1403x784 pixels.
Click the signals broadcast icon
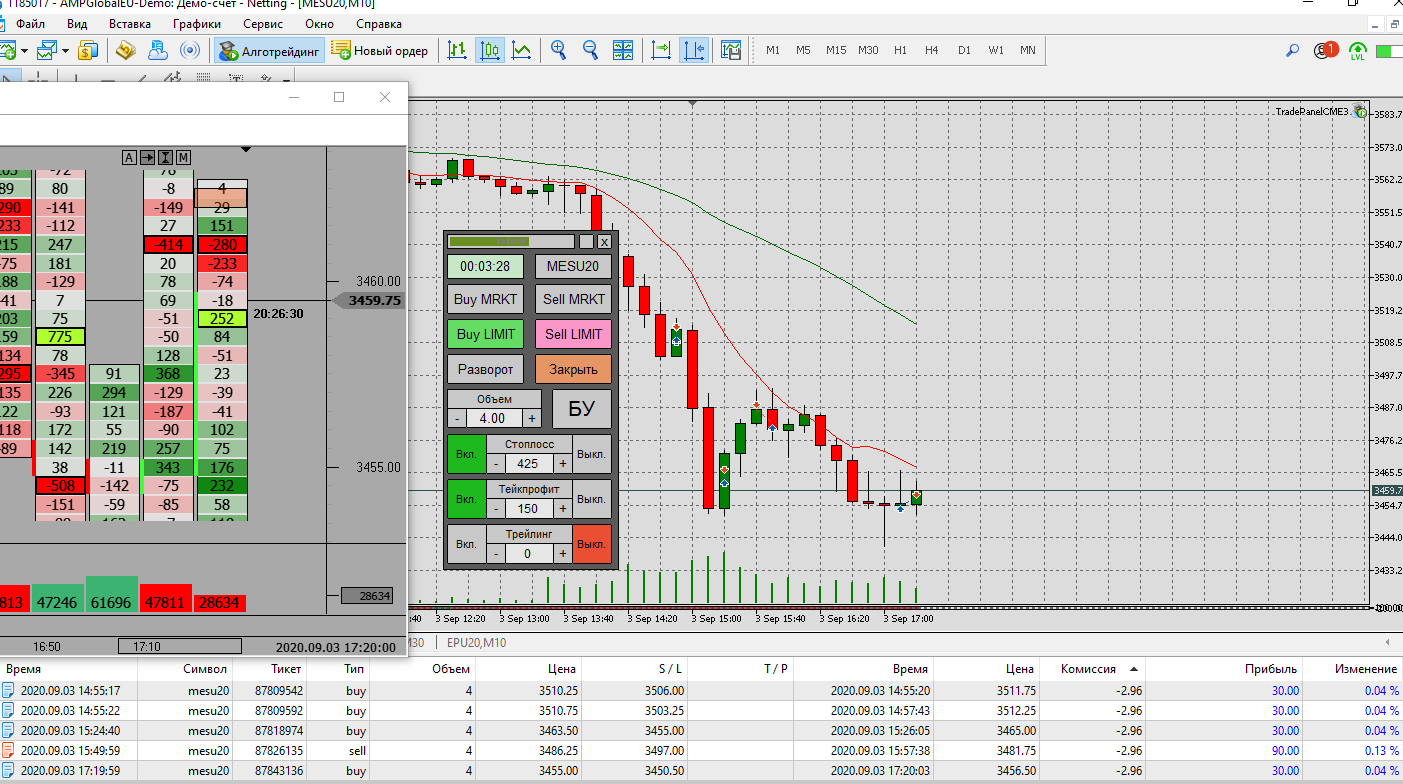click(x=189, y=50)
